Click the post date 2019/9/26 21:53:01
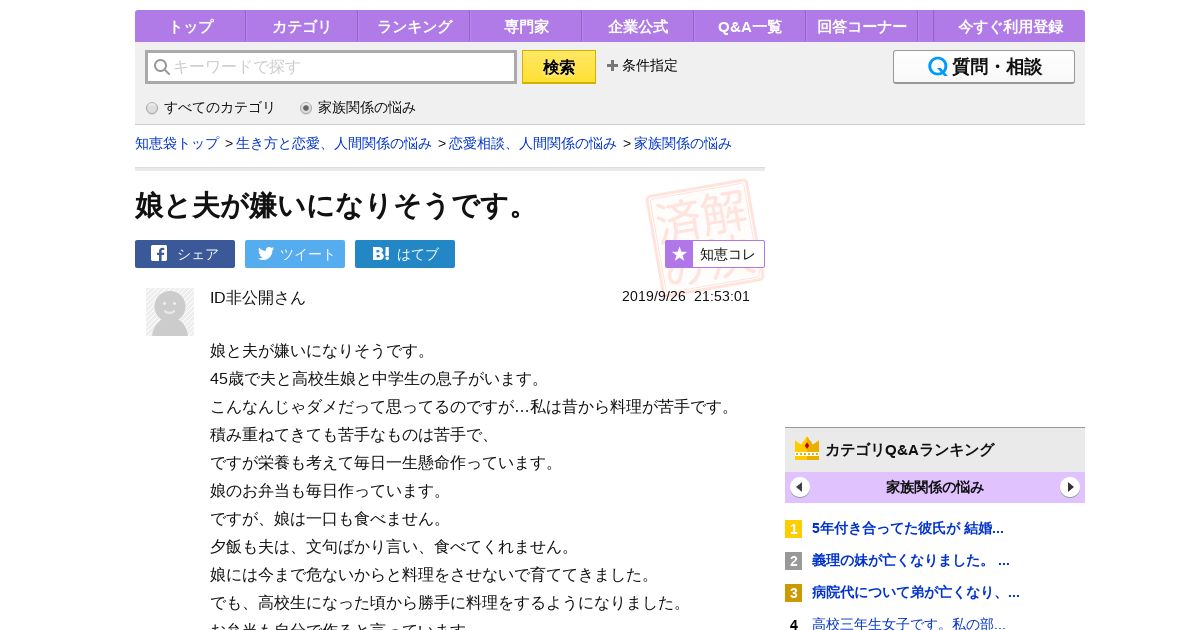Screen dimensions: 1200x630 click(686, 296)
